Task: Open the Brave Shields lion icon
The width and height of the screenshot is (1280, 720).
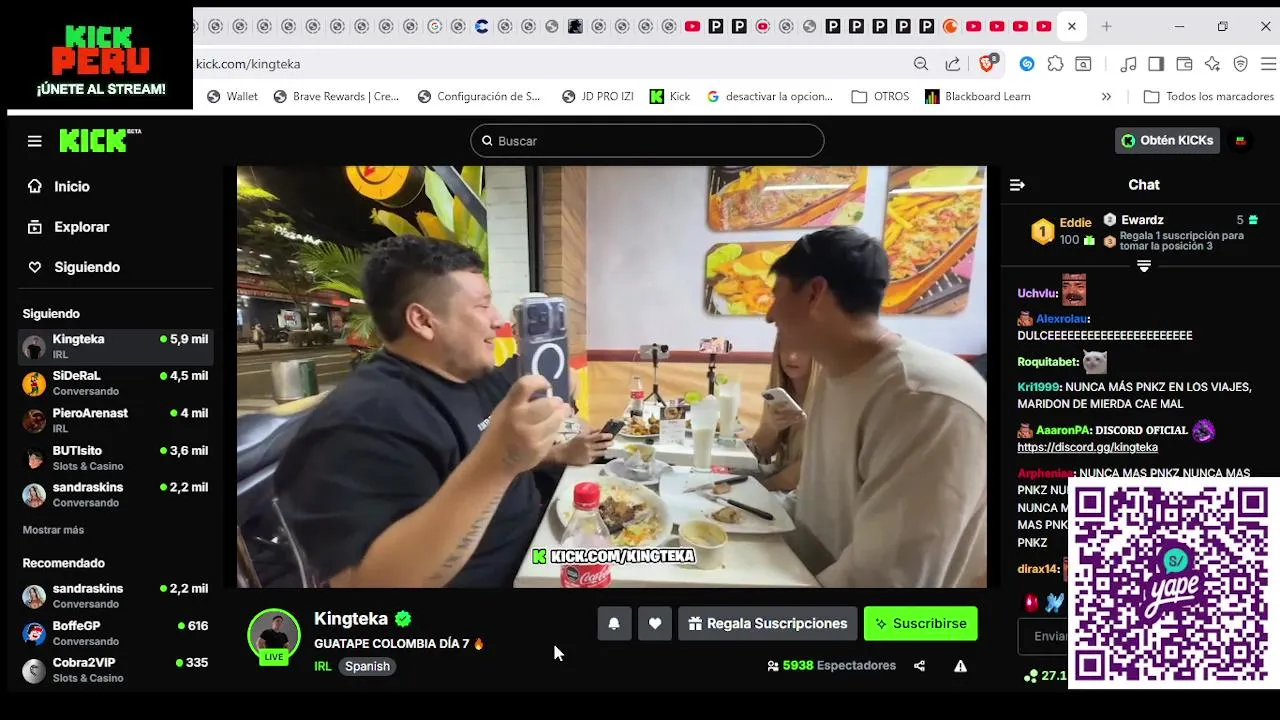Action: pyautogui.click(x=987, y=64)
